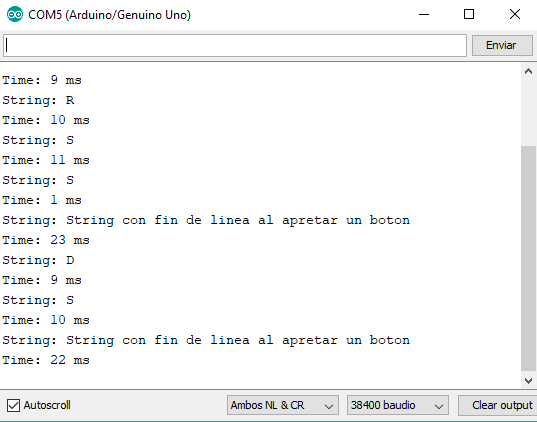The width and height of the screenshot is (537, 422).
Task: Click the scroll down arrow of output
Action: pyautogui.click(x=528, y=381)
